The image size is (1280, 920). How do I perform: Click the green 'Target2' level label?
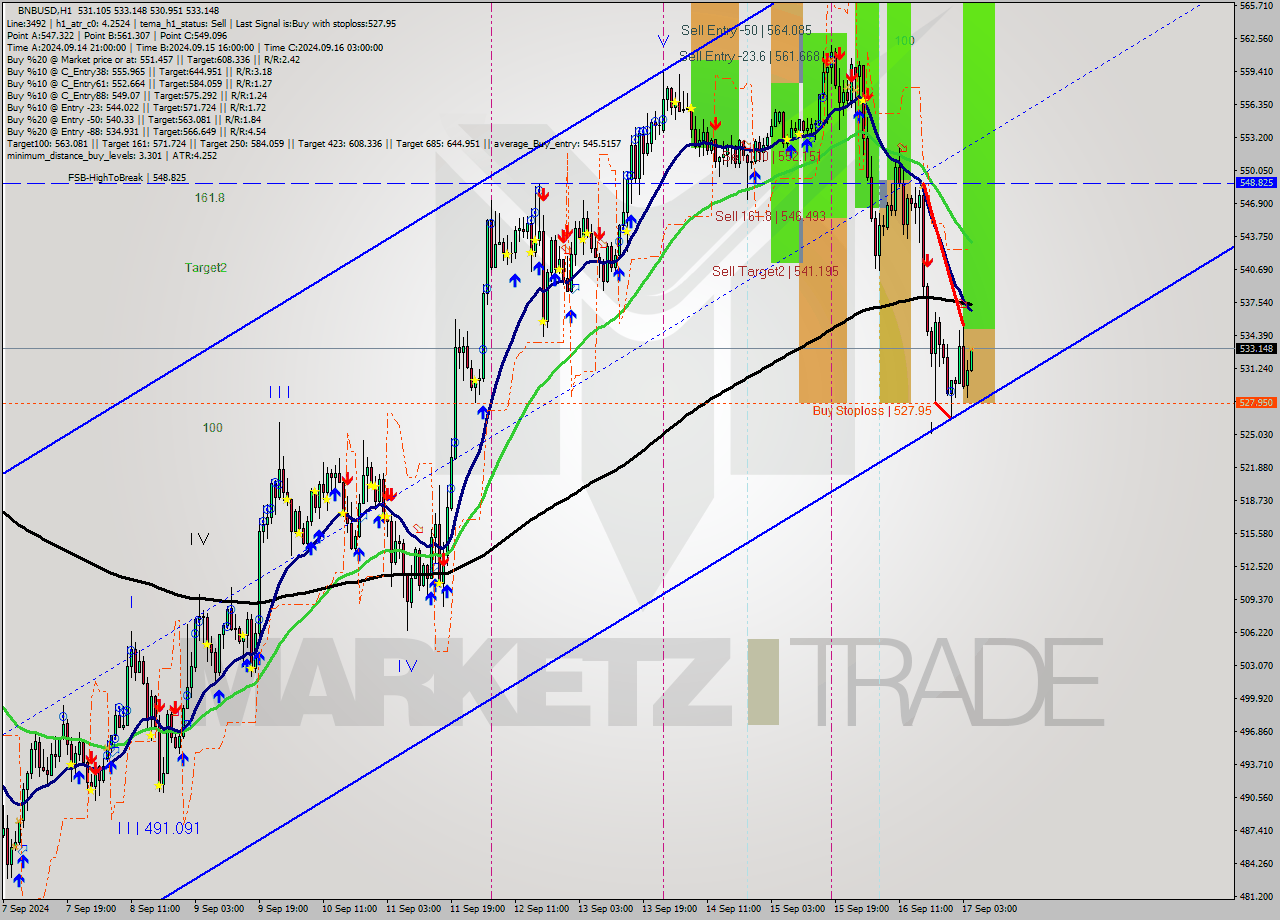[x=206, y=268]
